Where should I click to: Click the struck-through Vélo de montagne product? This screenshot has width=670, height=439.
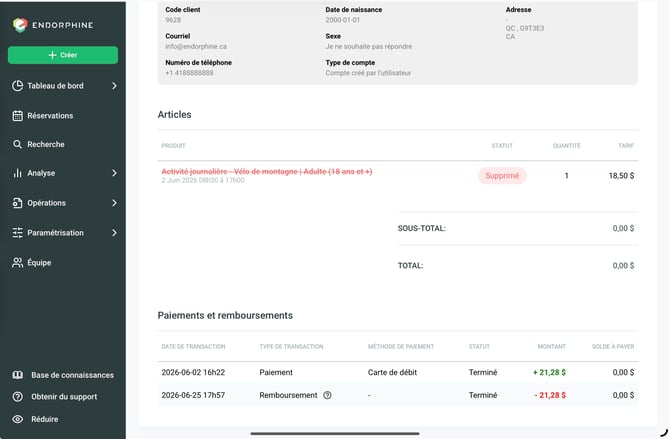point(267,171)
